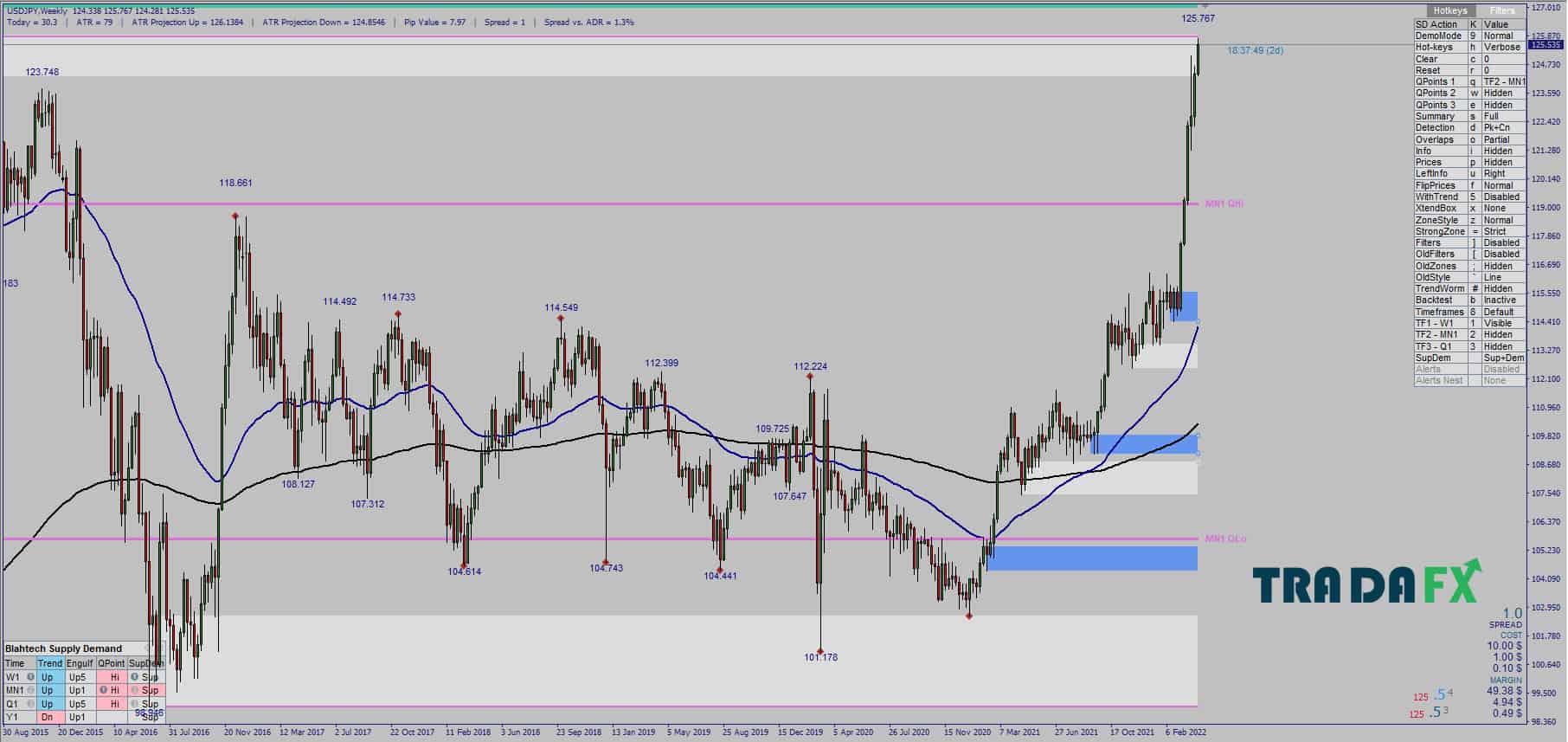The image size is (1568, 742).
Task: Change the StrongZone value Strict
Action: tap(1503, 231)
